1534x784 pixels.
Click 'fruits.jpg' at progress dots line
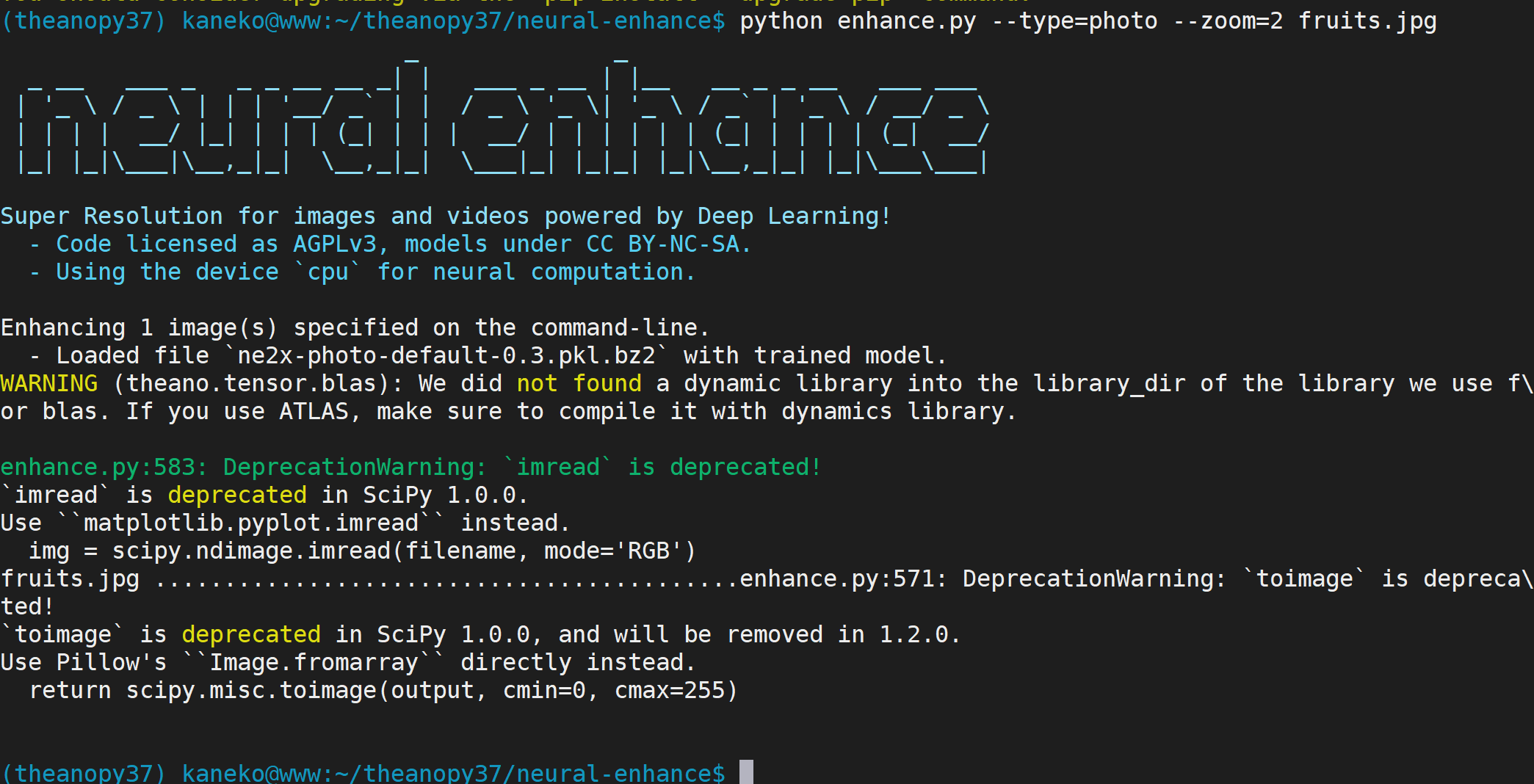point(70,578)
